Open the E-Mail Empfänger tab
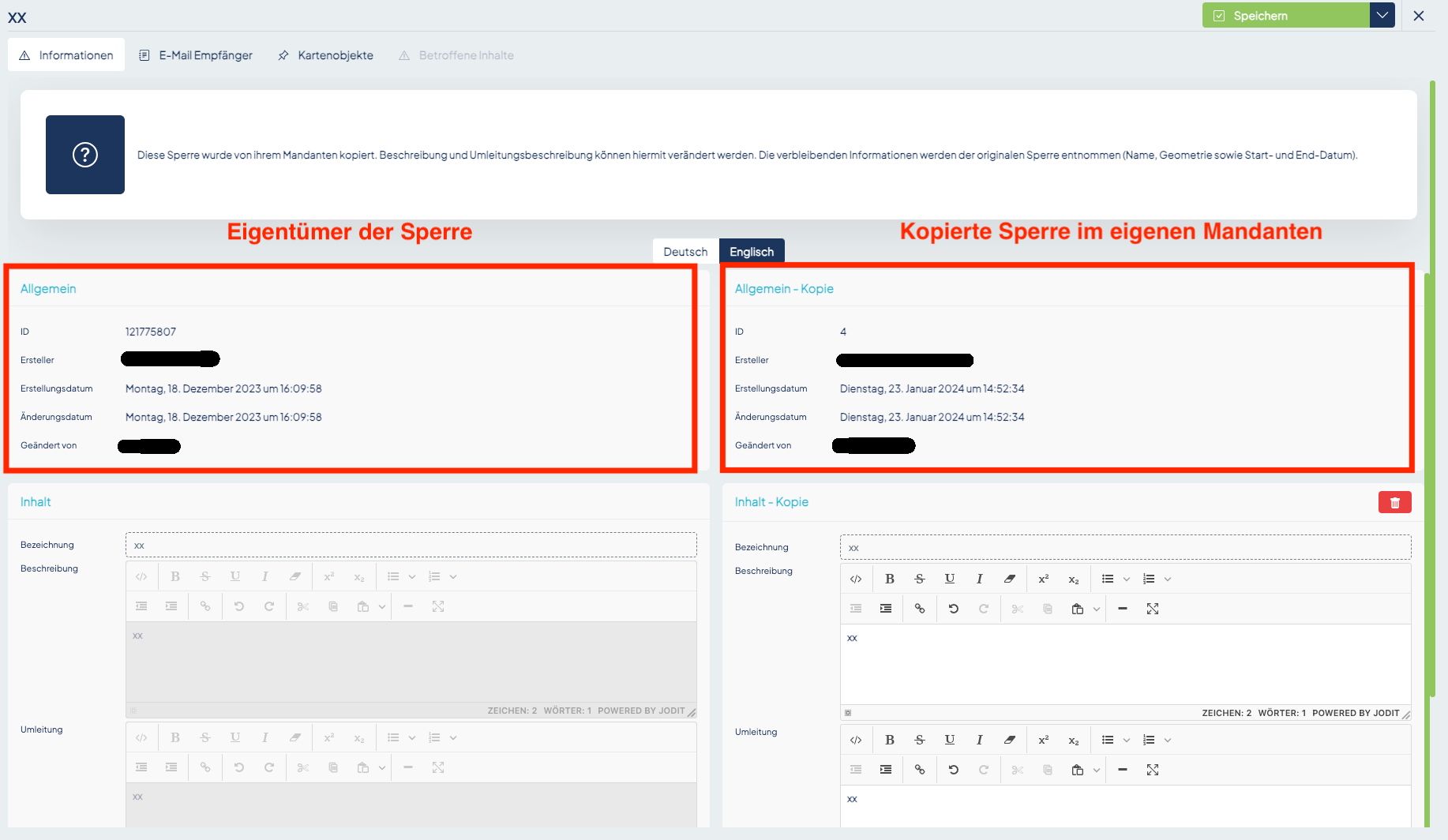The height and width of the screenshot is (840, 1448). (196, 55)
